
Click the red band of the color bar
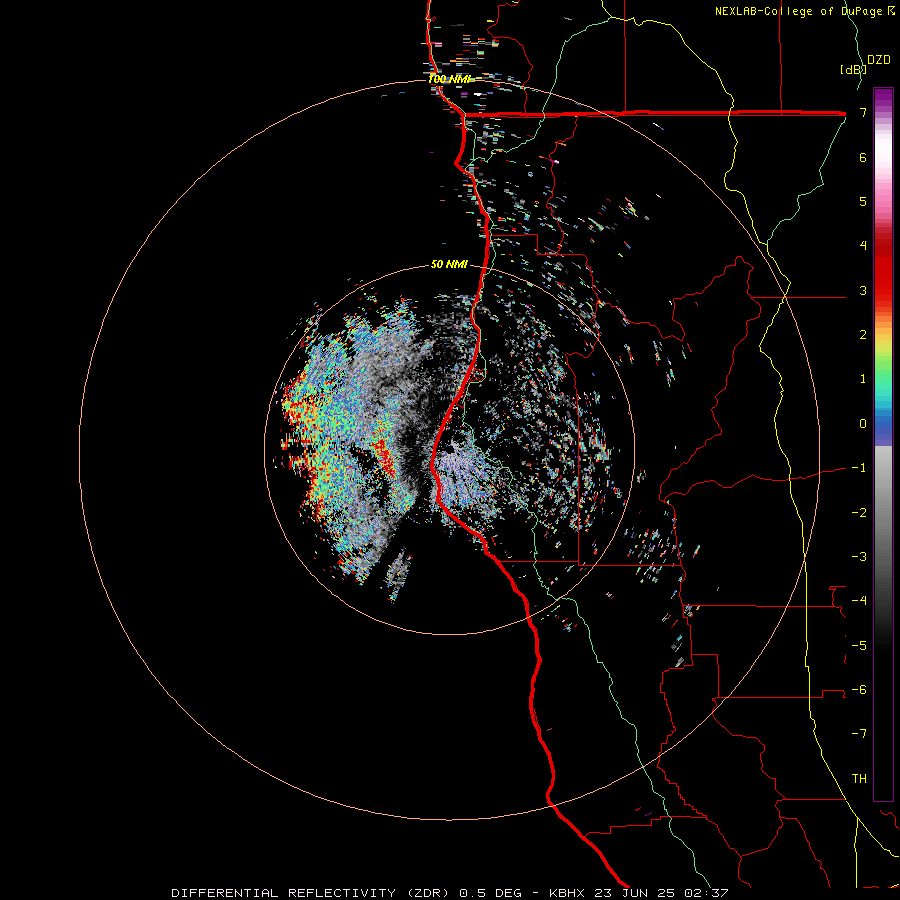pyautogui.click(x=883, y=270)
